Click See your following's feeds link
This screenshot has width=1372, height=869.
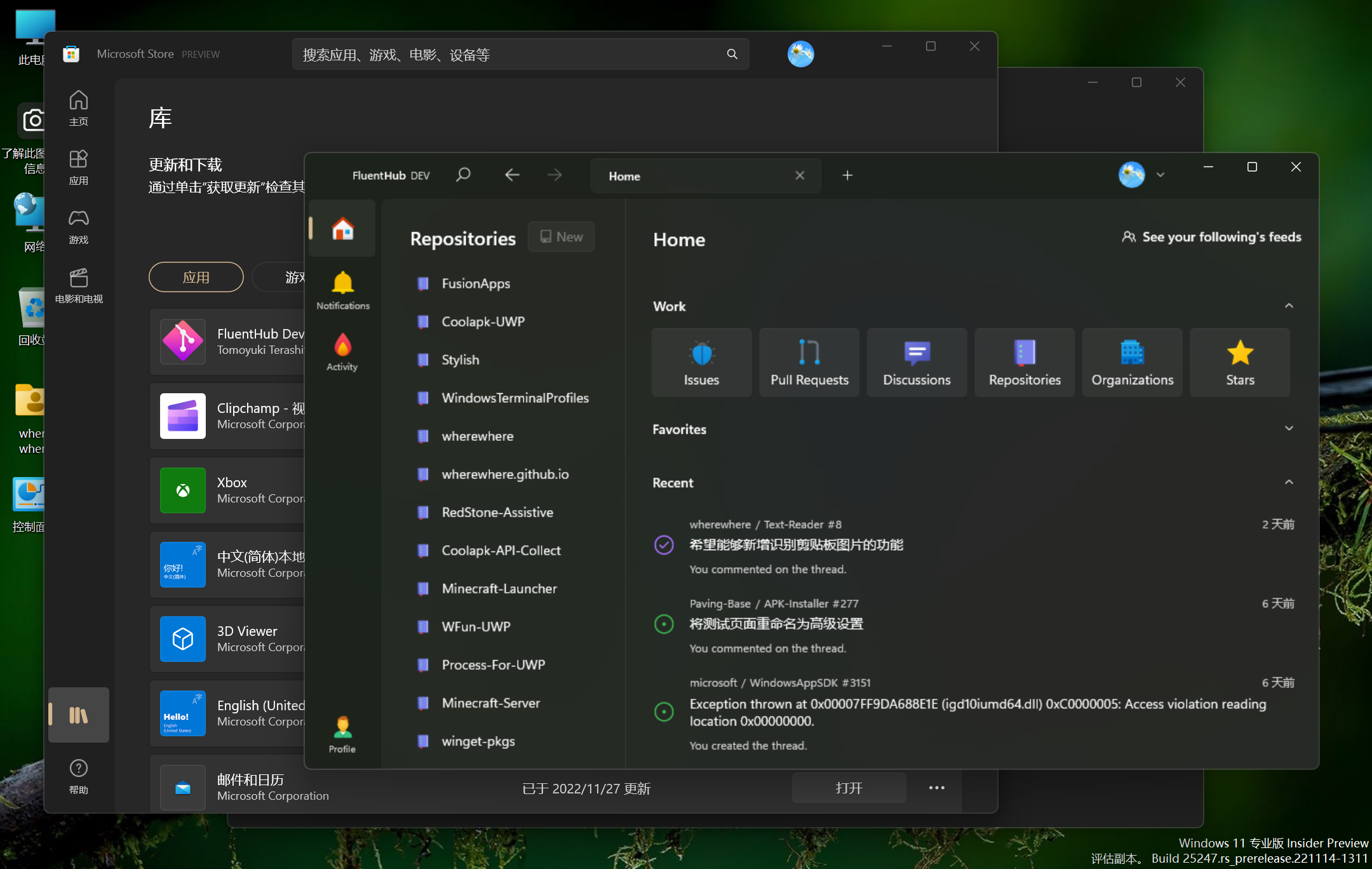(1211, 237)
